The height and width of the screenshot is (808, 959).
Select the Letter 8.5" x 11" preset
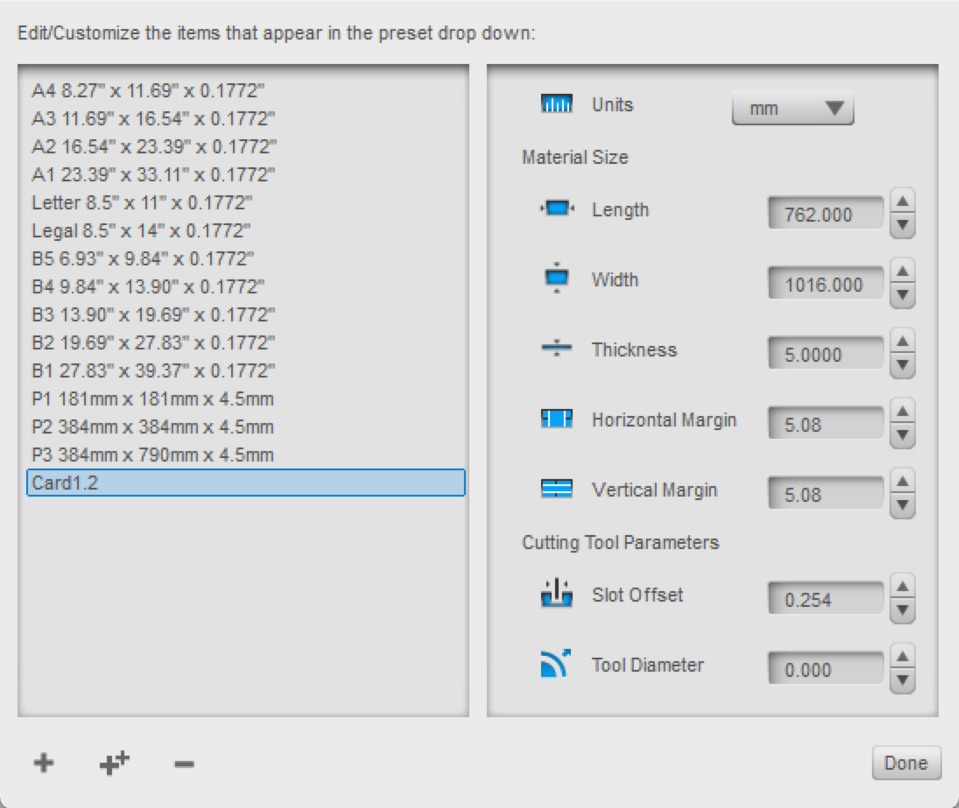click(142, 202)
